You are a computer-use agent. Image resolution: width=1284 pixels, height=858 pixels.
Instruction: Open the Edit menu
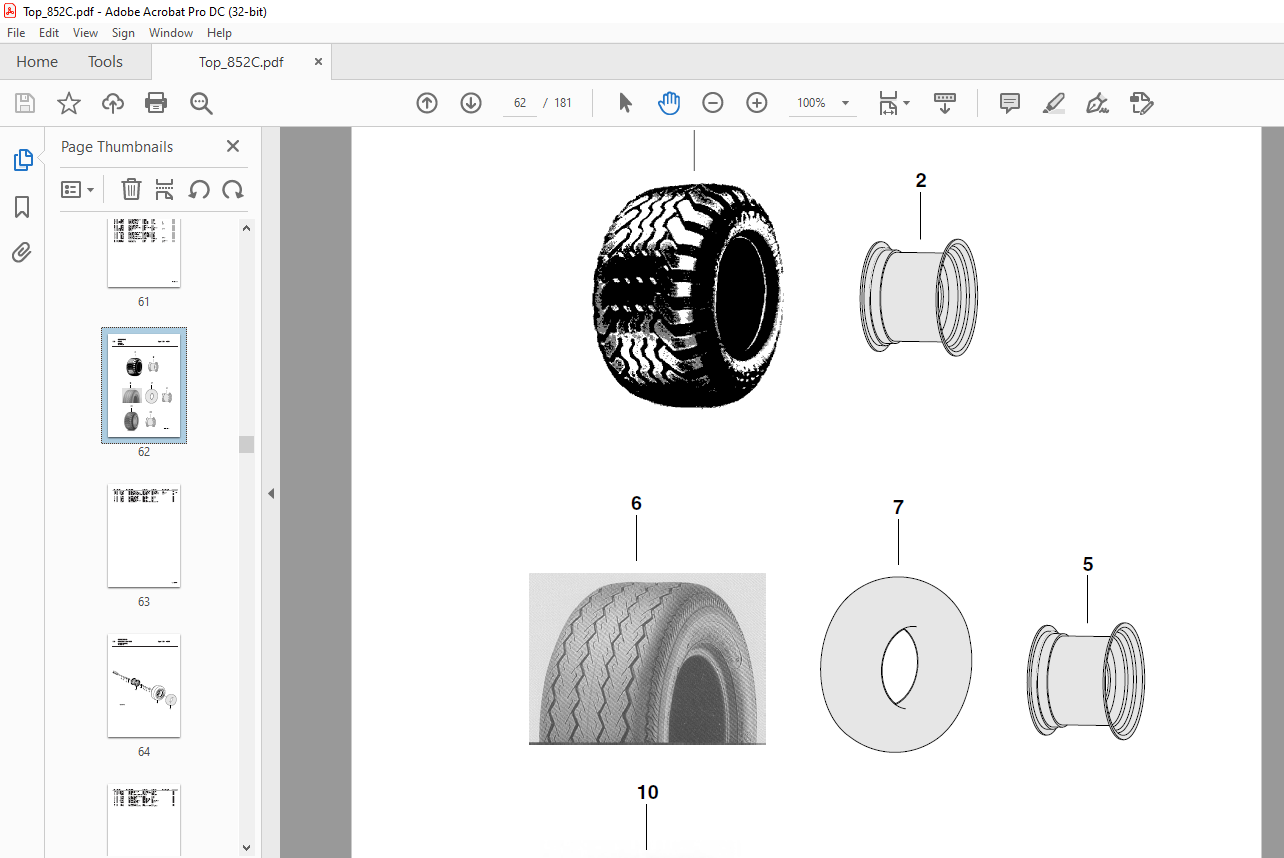coord(49,33)
